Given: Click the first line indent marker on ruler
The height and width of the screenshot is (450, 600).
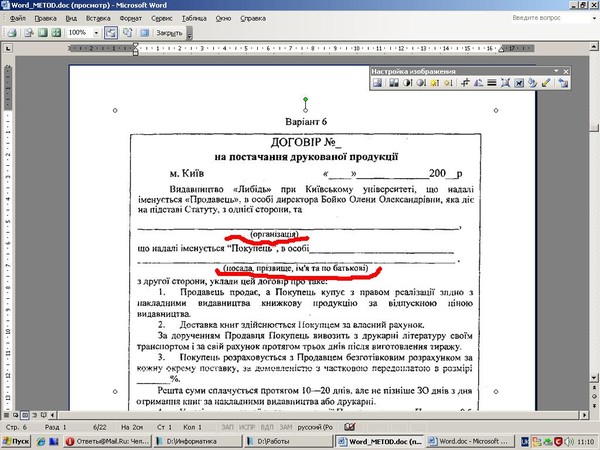Looking at the screenshot, I should [135, 46].
